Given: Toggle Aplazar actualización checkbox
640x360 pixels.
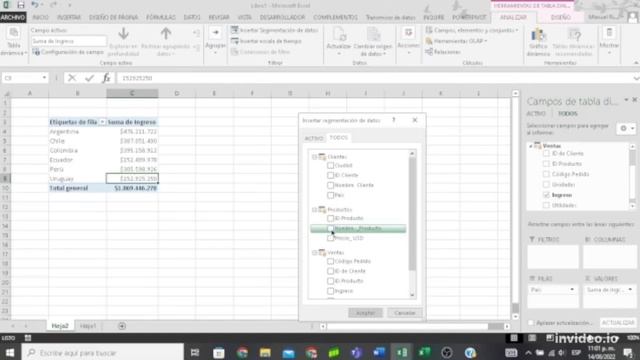Looking at the screenshot, I should (x=531, y=323).
